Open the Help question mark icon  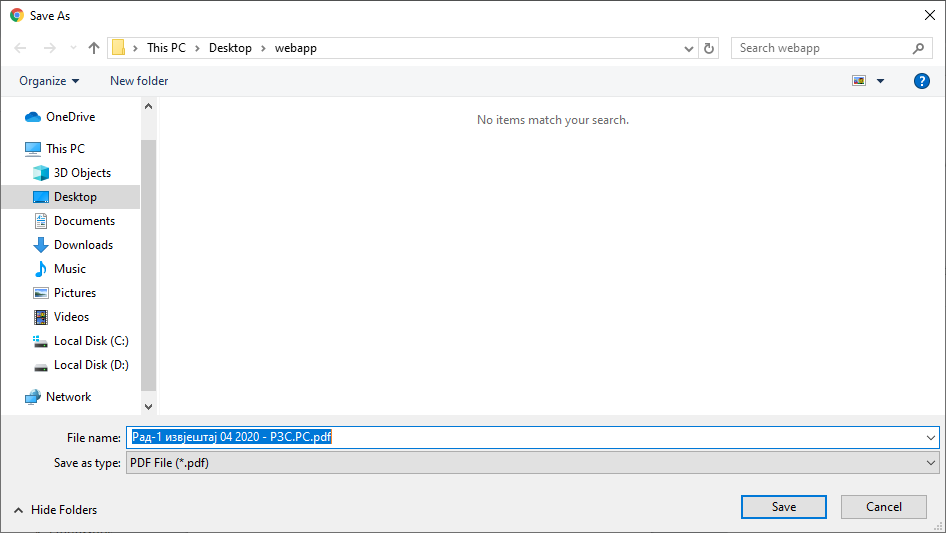coord(922,81)
